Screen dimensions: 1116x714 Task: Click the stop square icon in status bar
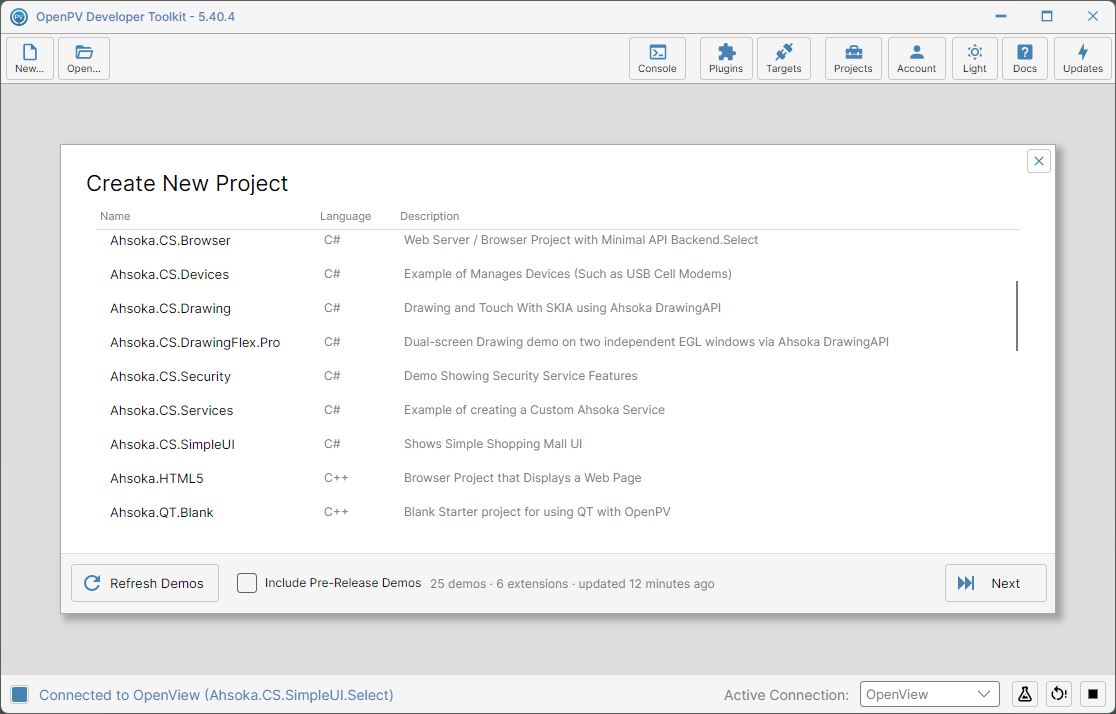[1093, 694]
